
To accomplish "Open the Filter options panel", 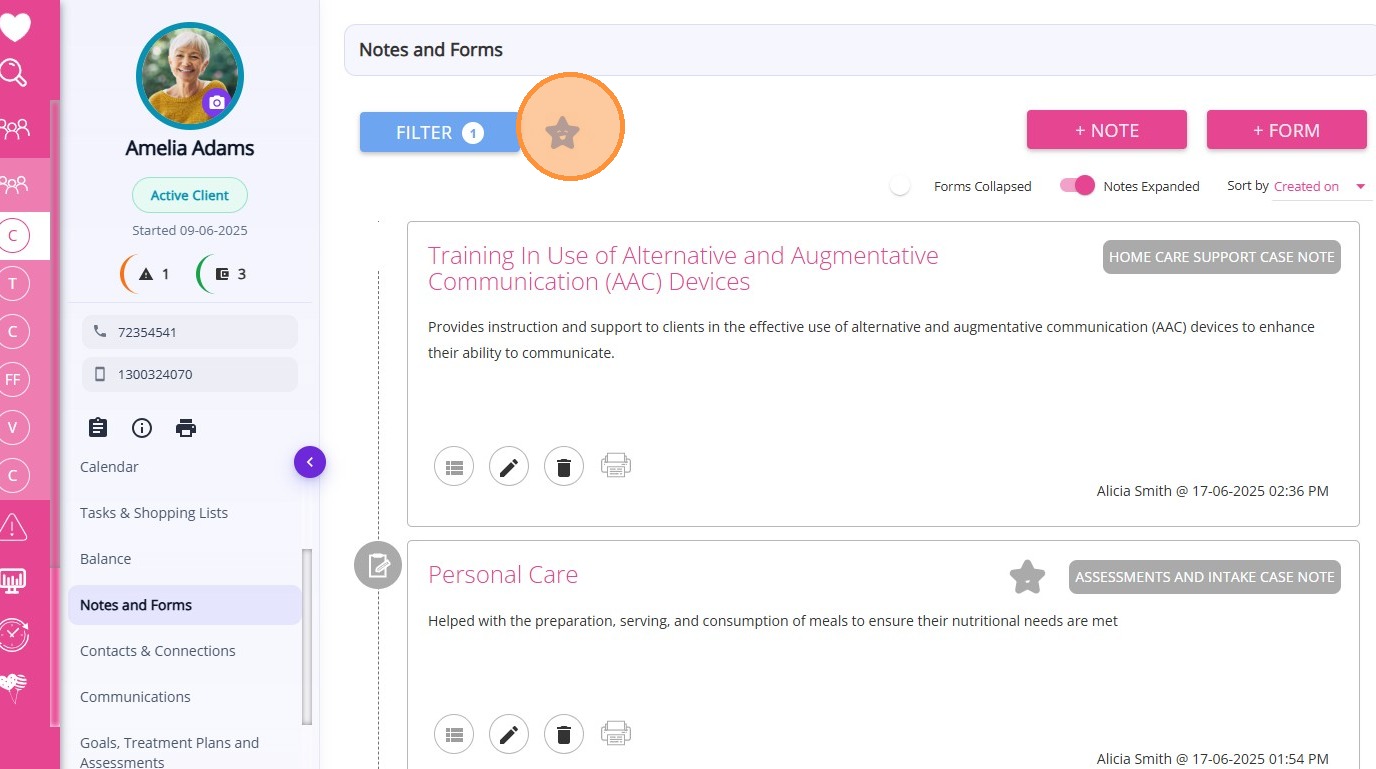I will point(439,132).
